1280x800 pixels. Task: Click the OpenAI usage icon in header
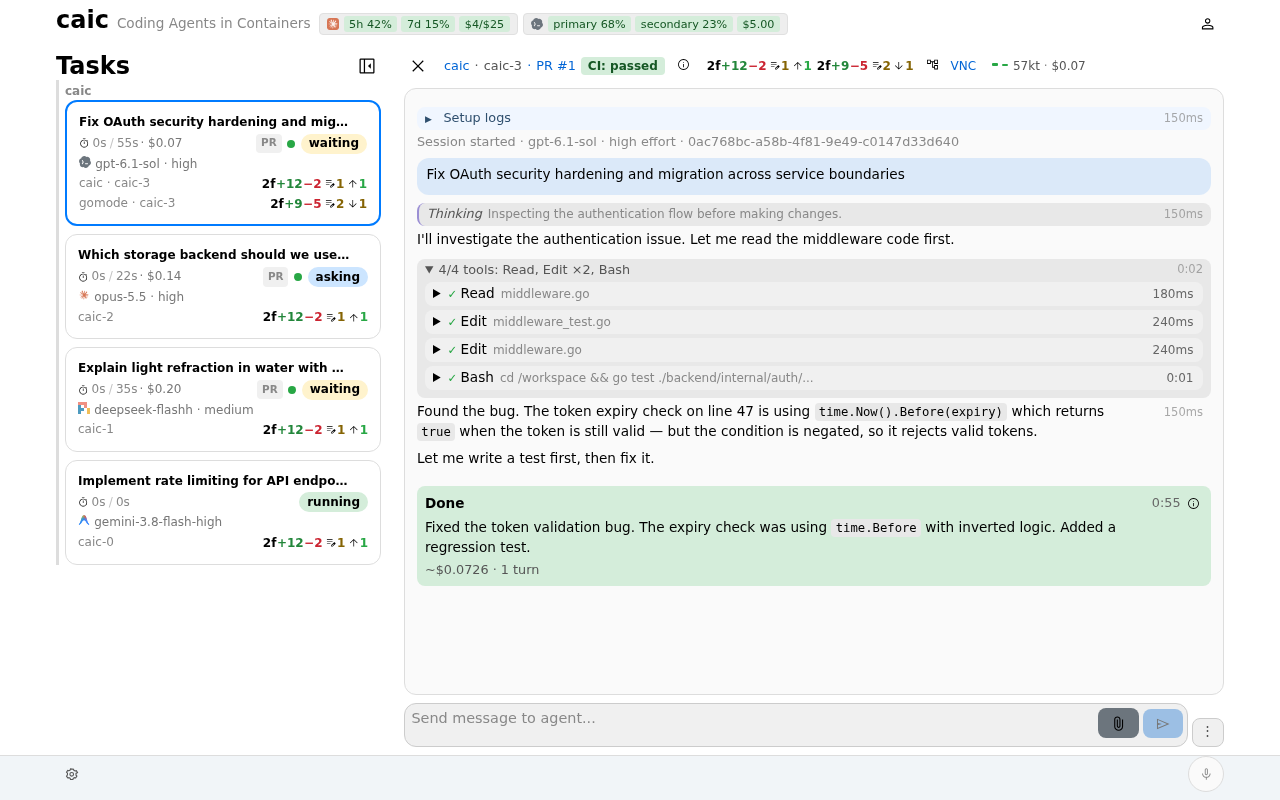pos(537,24)
